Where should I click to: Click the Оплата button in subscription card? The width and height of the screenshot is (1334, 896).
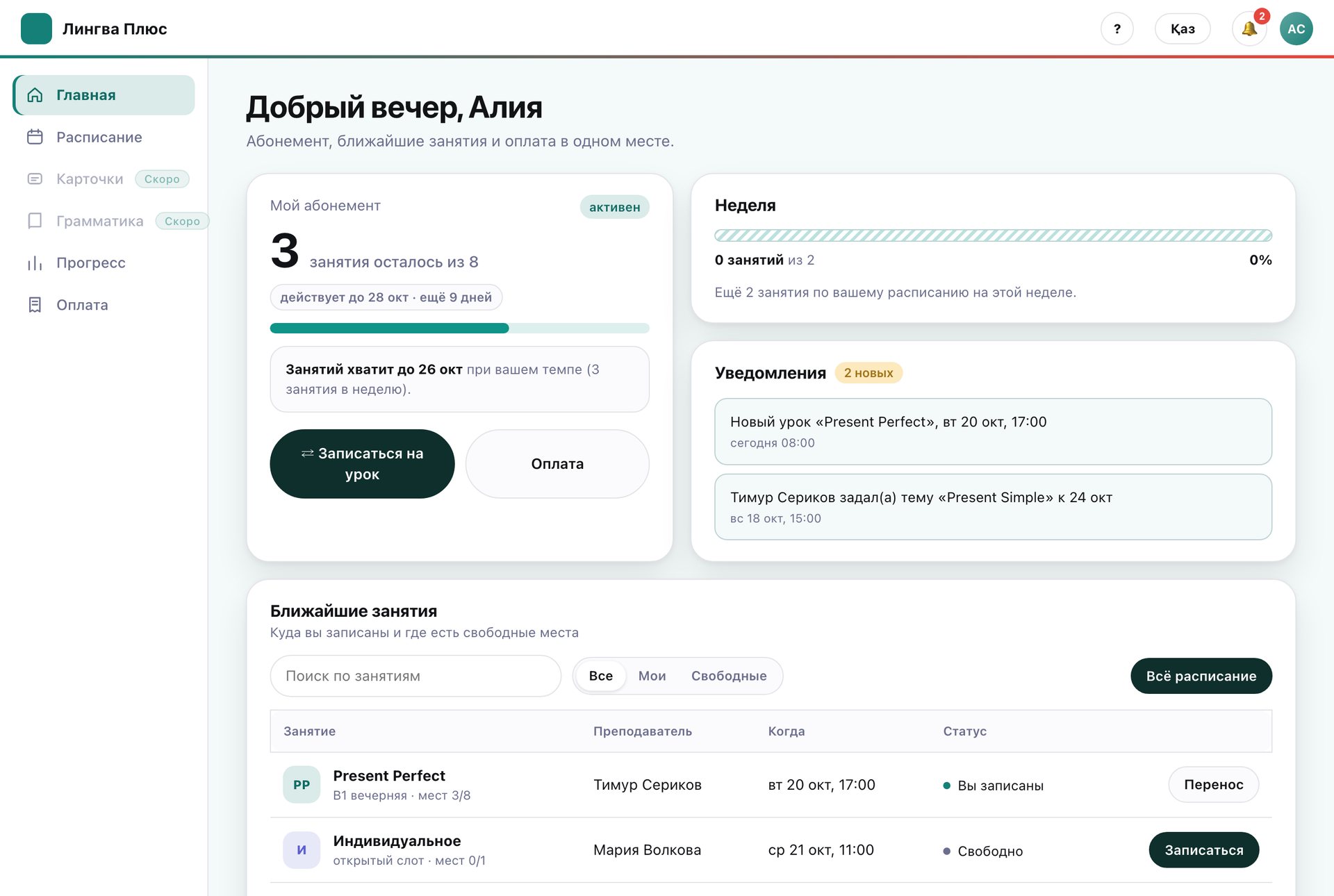tap(557, 464)
